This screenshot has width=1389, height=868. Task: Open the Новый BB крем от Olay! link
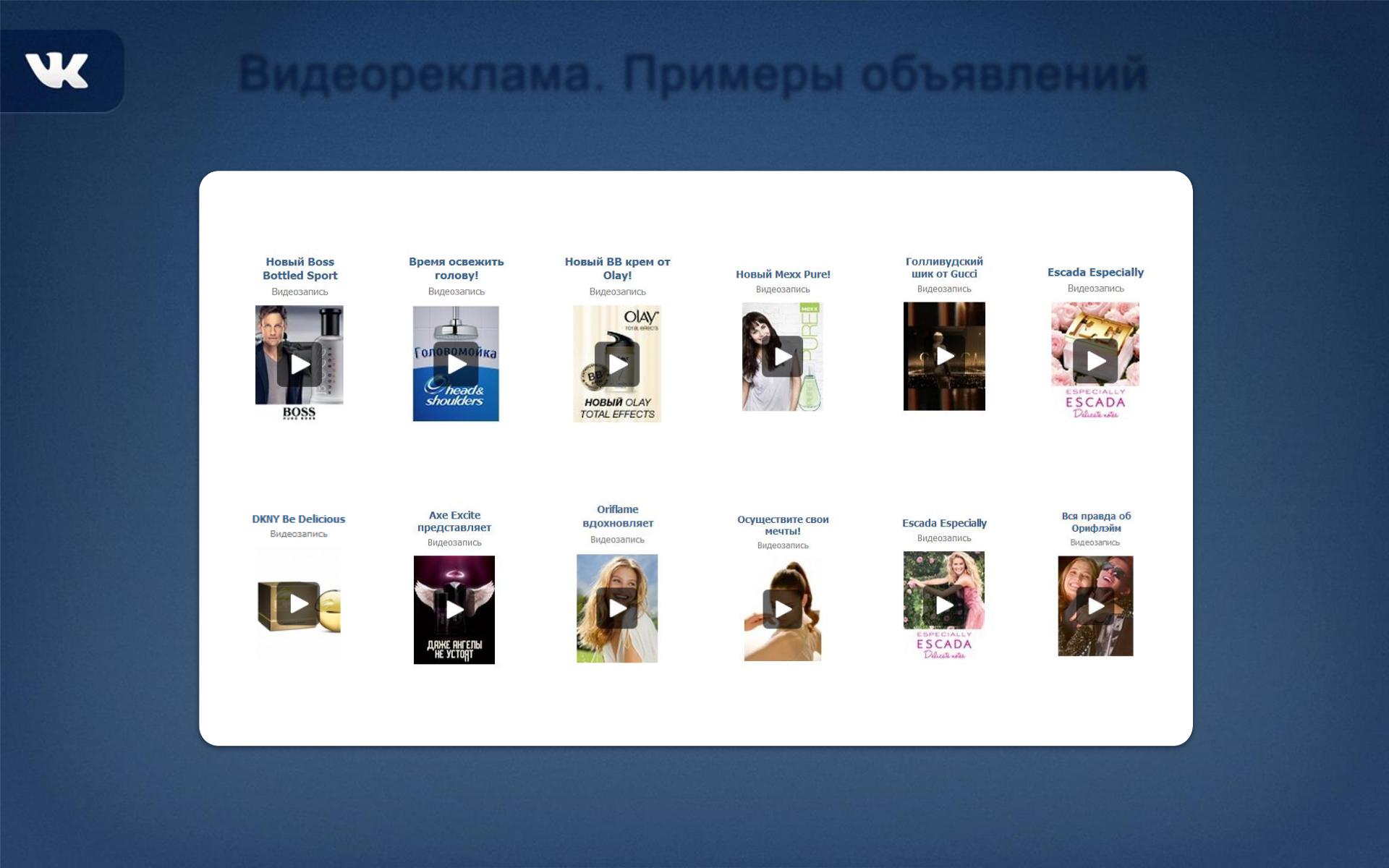pyautogui.click(x=617, y=268)
